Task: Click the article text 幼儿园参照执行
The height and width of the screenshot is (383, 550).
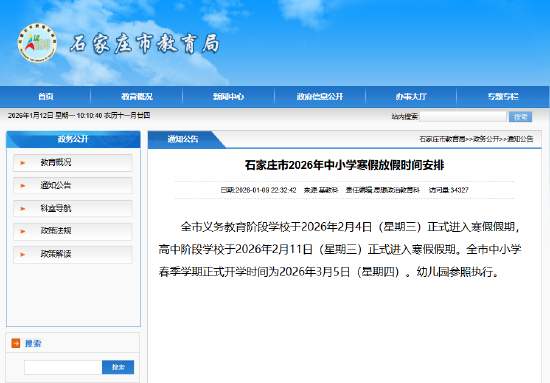Action: (454, 272)
